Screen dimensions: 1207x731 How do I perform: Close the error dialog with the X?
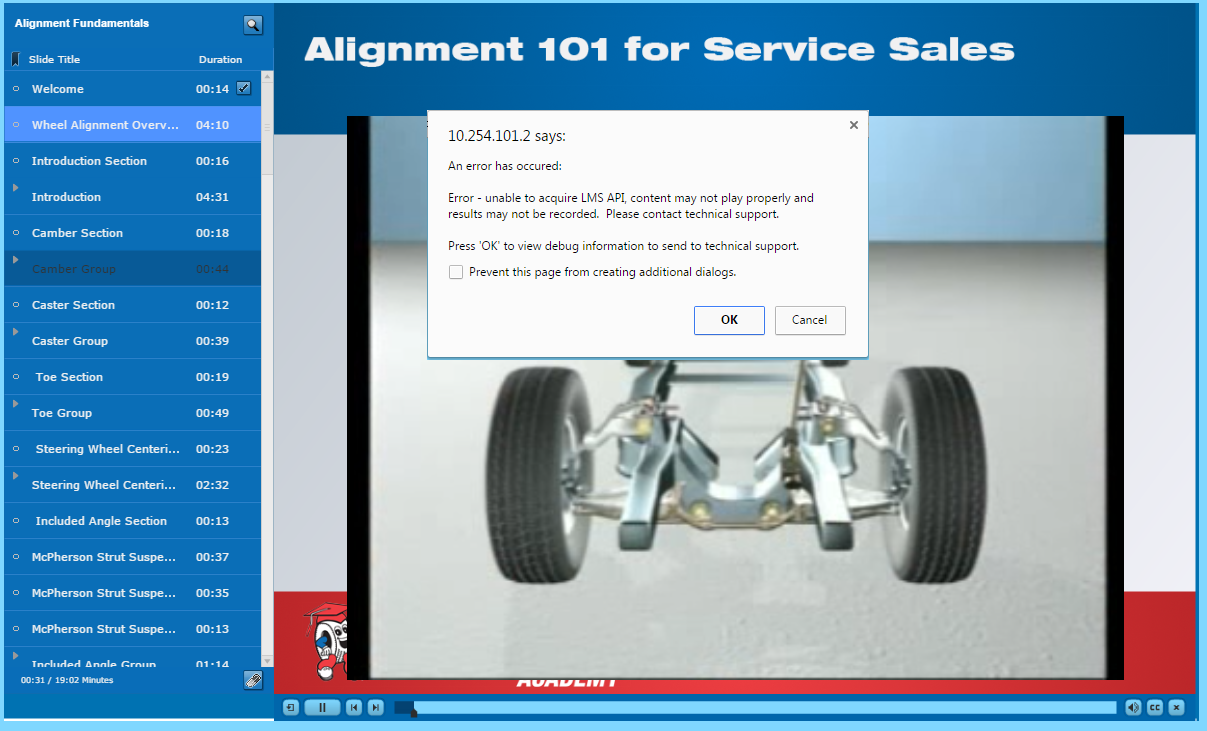tap(853, 125)
